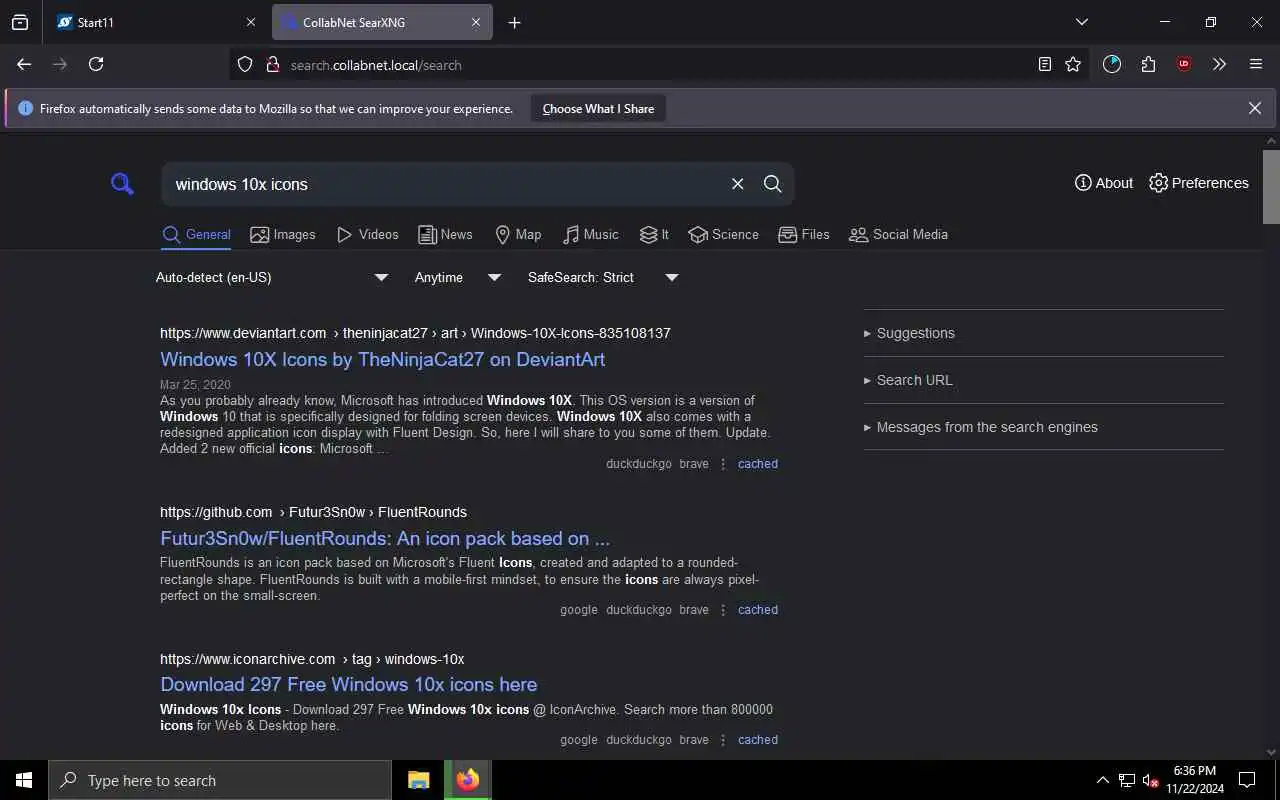Screen dimensions: 1280x800
Task: Bookmark this page with star
Action: pos(1073,64)
